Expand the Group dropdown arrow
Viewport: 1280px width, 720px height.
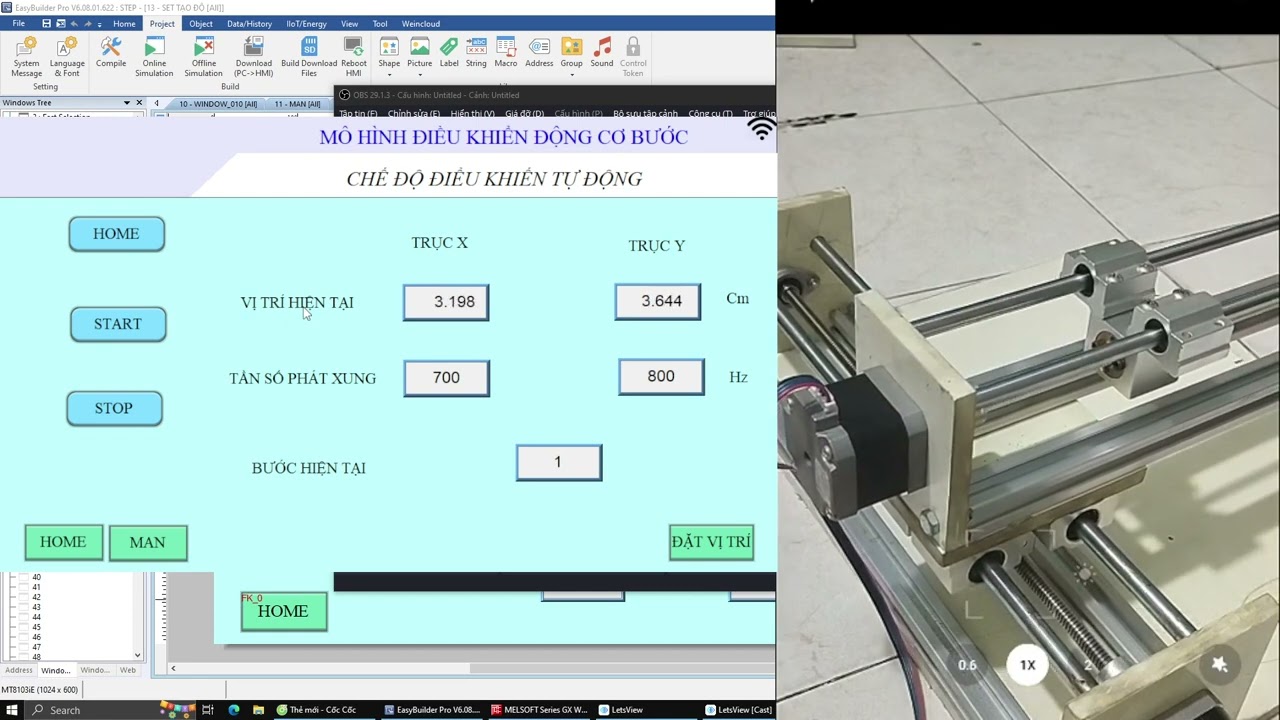point(571,75)
